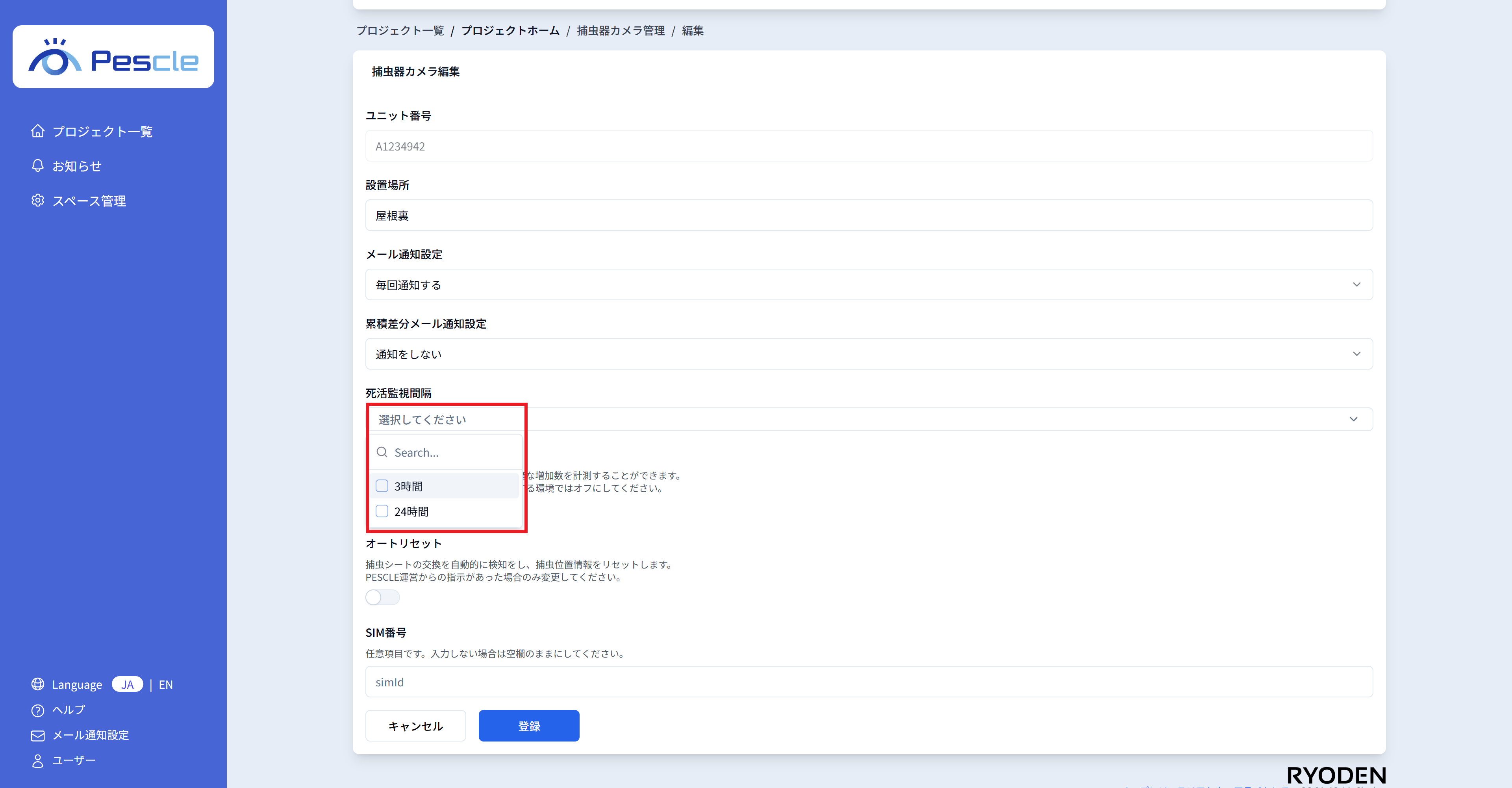Image resolution: width=1512 pixels, height=788 pixels.
Task: Toggle the オートリセット switch
Action: (x=382, y=597)
